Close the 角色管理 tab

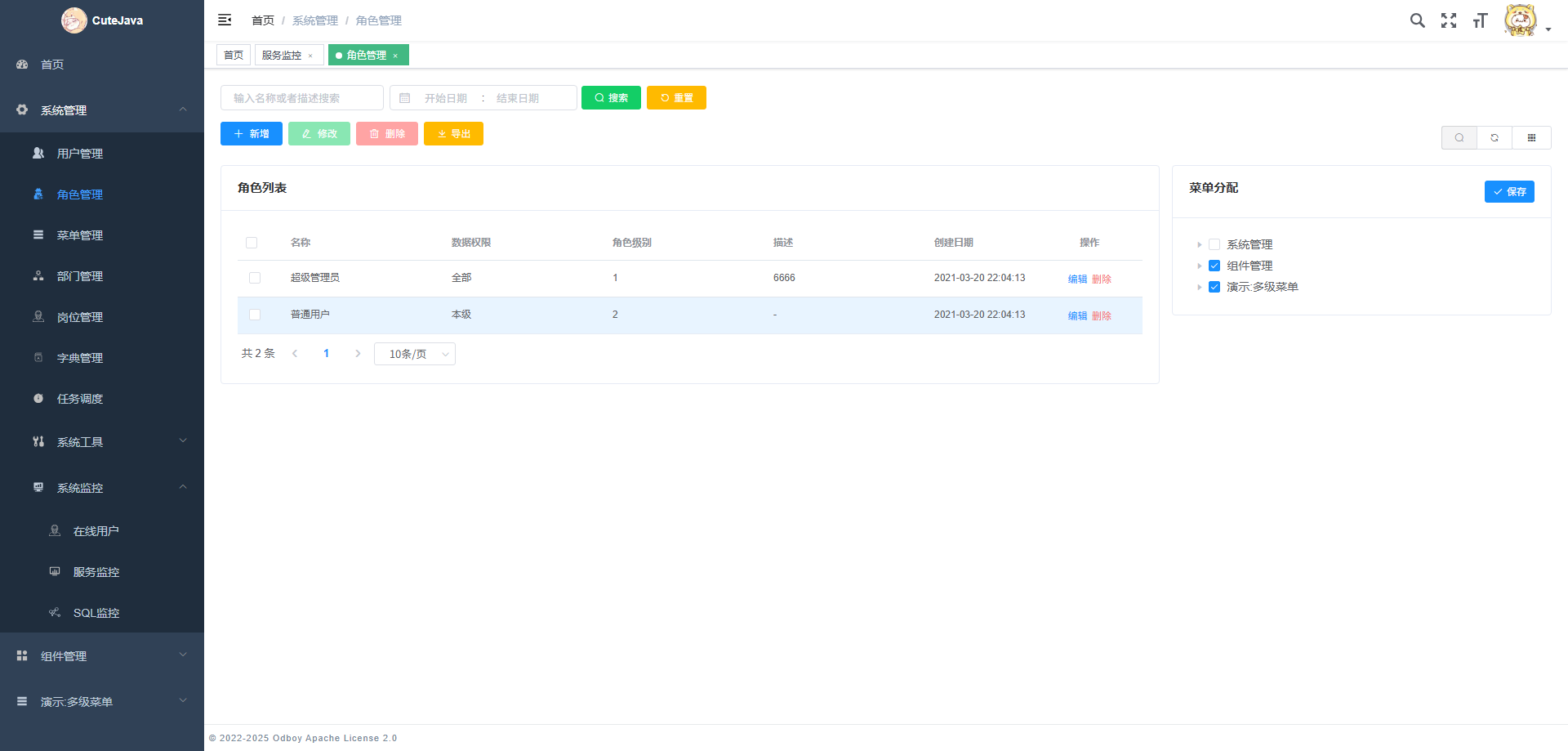click(395, 56)
